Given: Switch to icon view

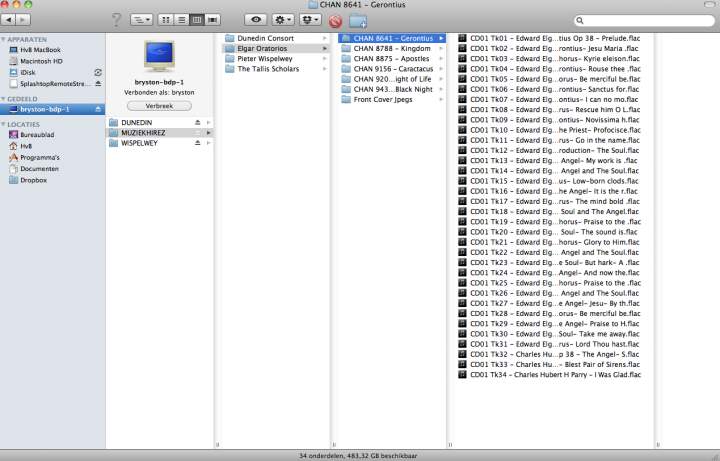Looking at the screenshot, I should [x=166, y=20].
